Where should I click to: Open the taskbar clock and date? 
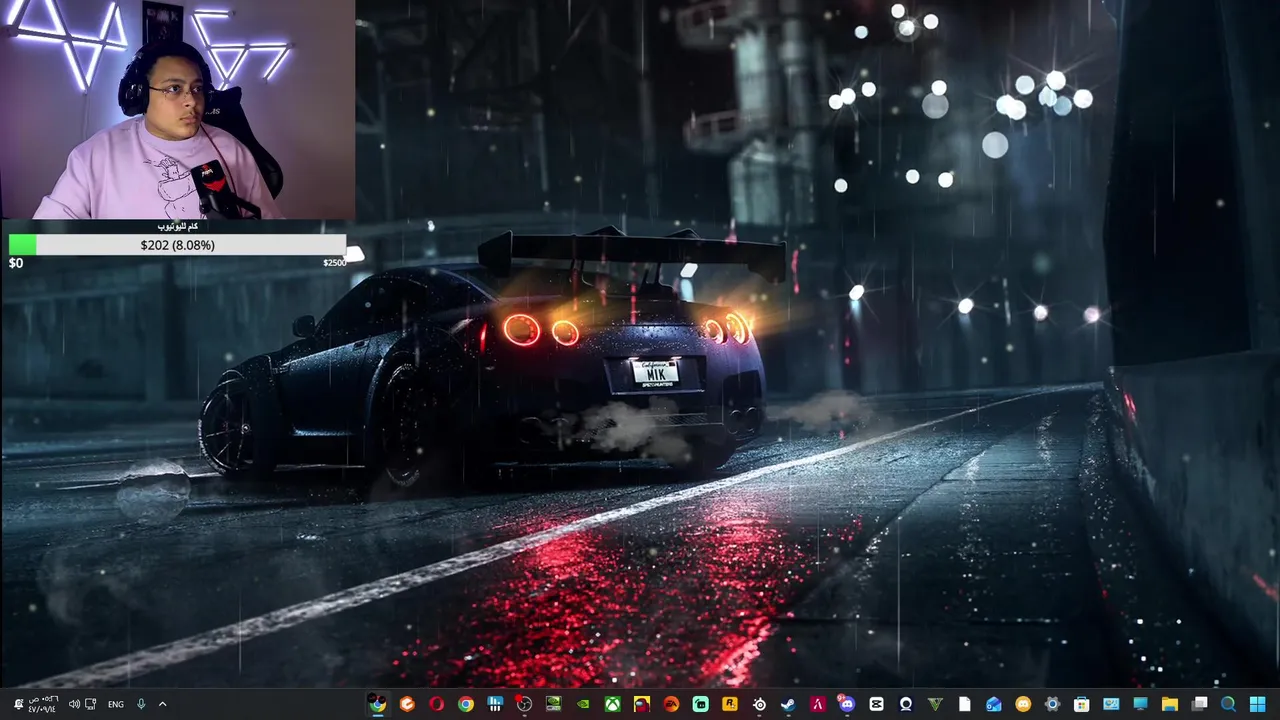(43, 704)
